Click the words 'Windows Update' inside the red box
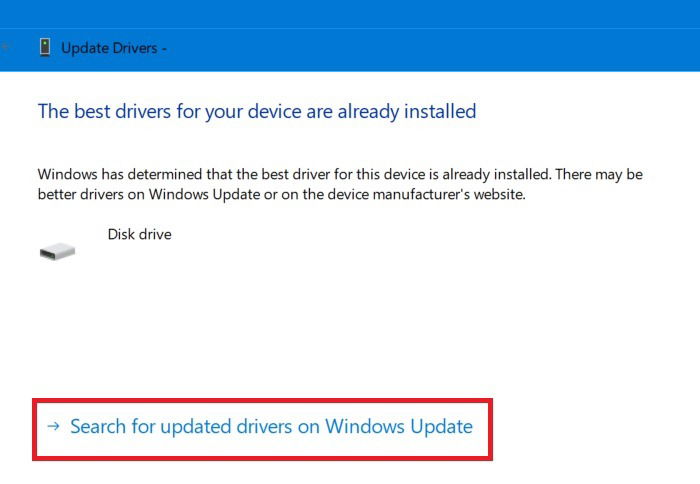Screen dimensions: 700x484 click(x=399, y=426)
